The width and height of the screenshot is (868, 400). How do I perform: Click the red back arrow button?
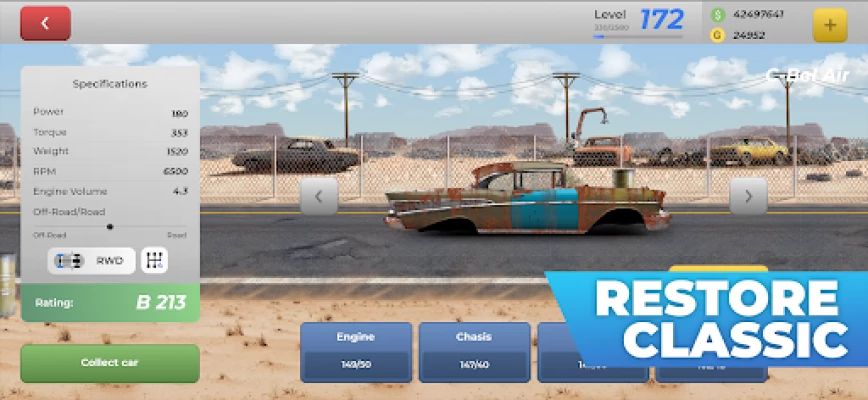click(45, 22)
